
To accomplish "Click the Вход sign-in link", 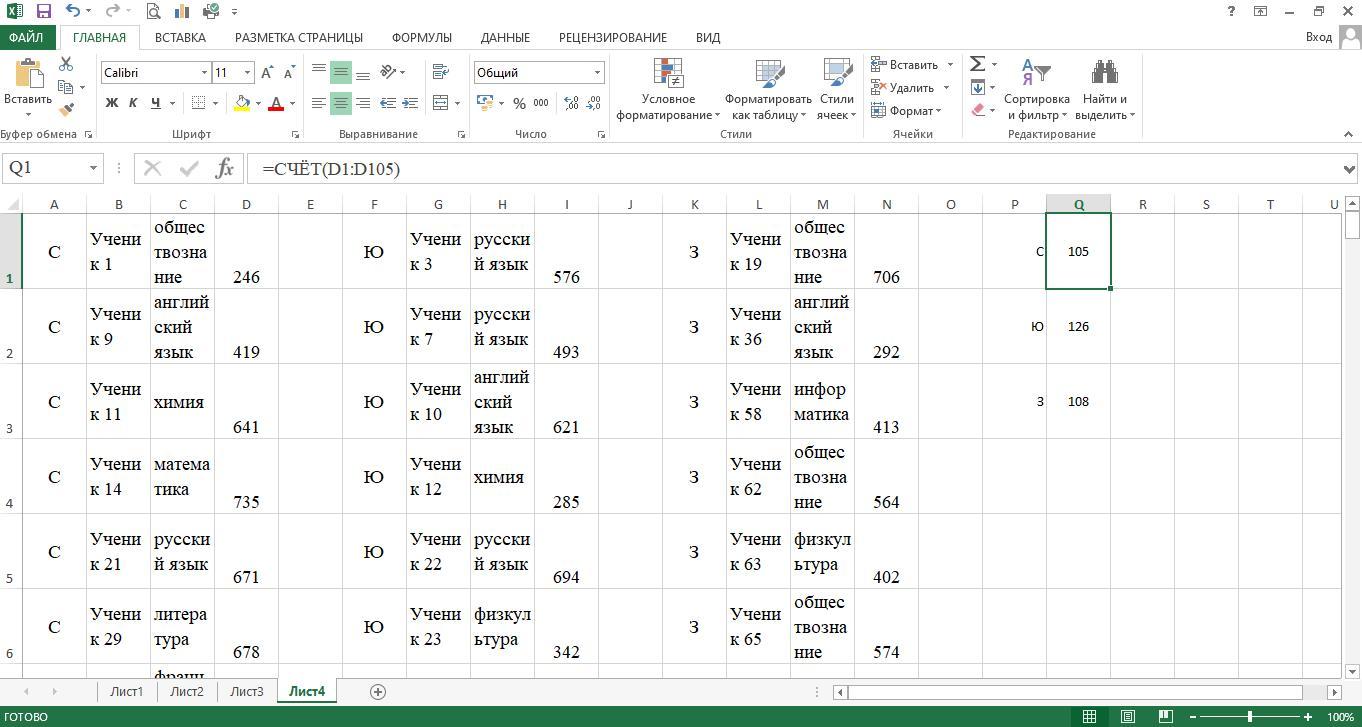I will coord(1318,37).
